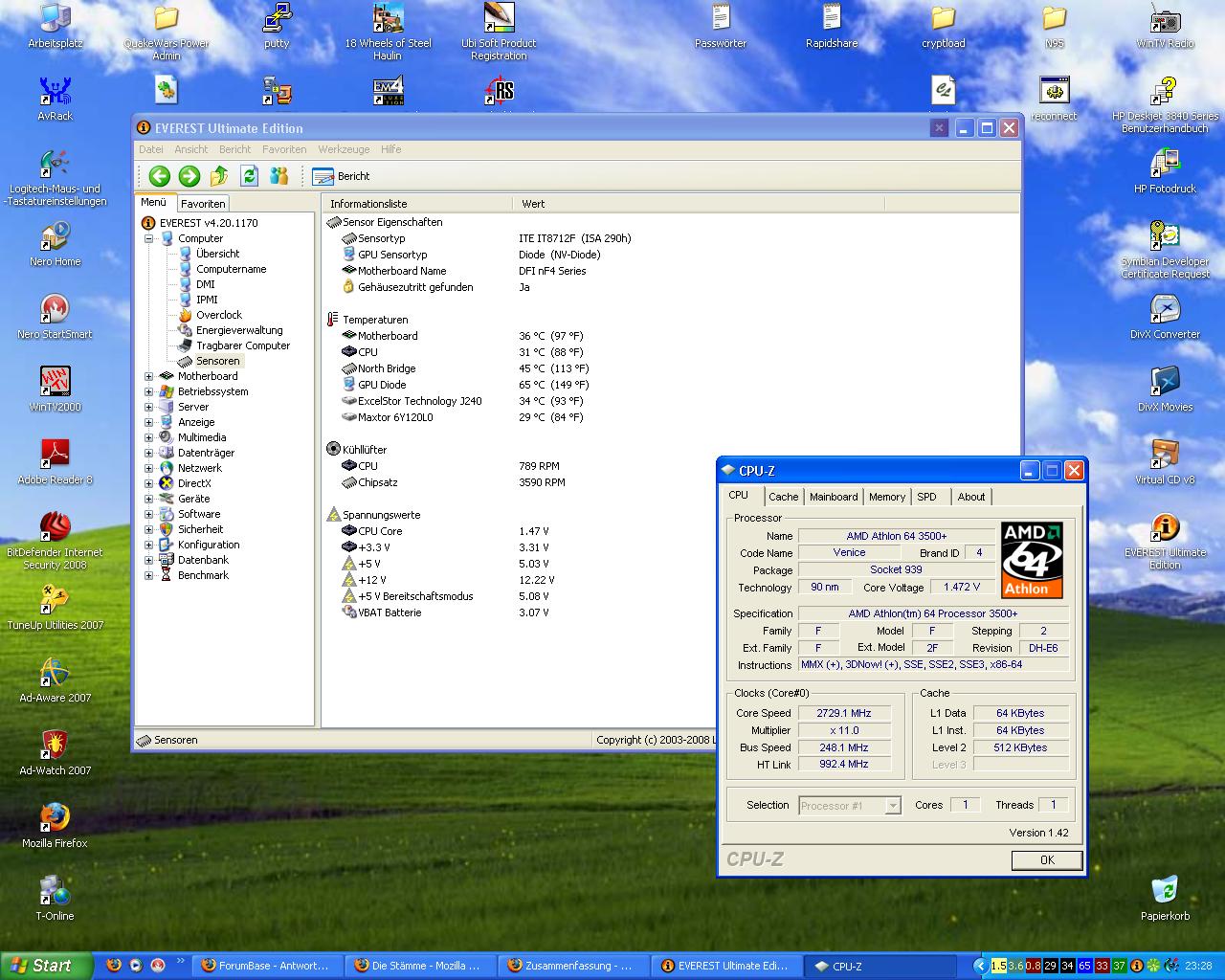Collapse the Computer tree node
Viewport: 1225px width, 980px height.
pos(149,238)
